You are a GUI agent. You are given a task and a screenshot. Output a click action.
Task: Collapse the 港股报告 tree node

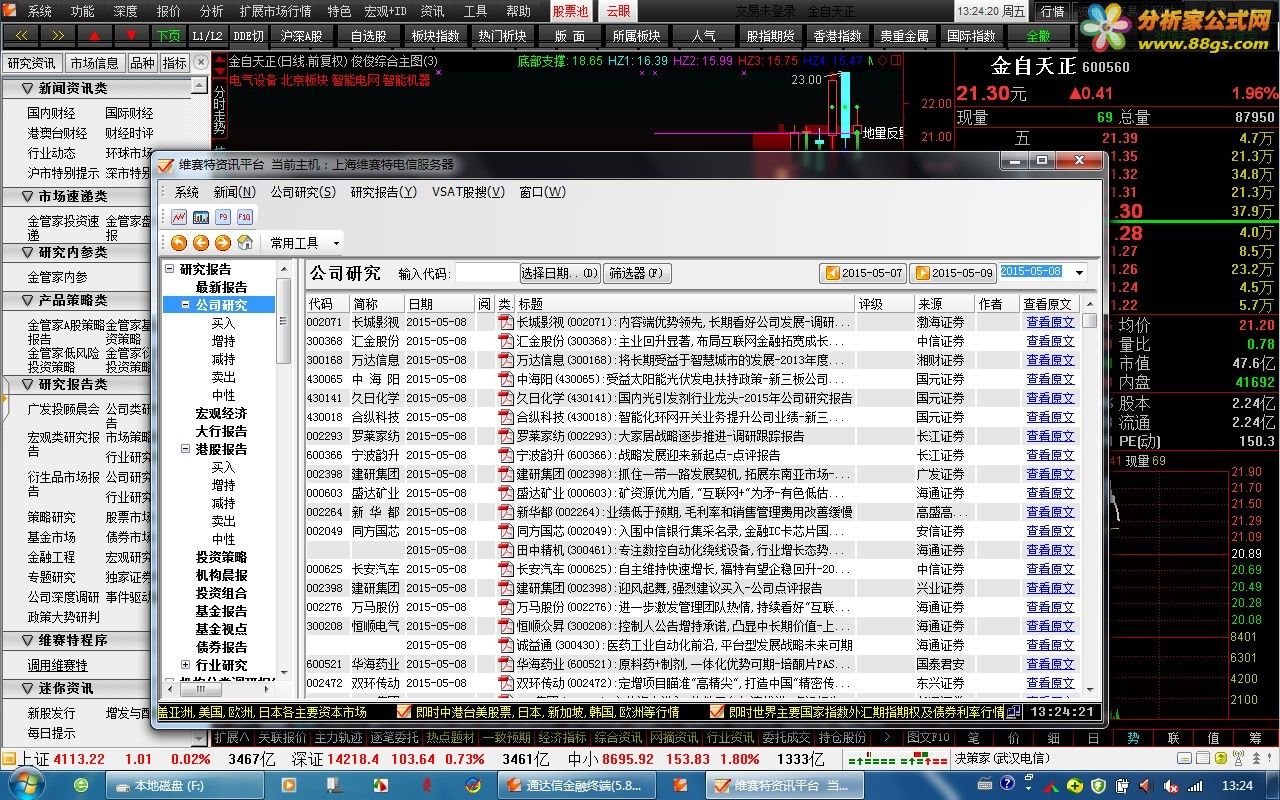click(185, 449)
